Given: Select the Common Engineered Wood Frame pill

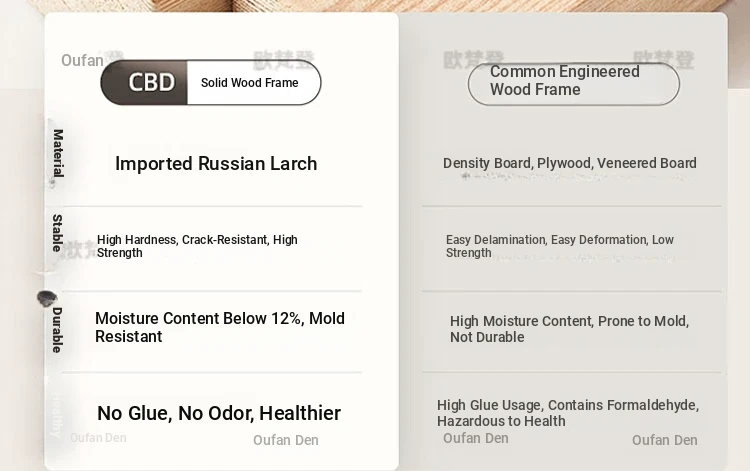Looking at the screenshot, I should pyautogui.click(x=573, y=82).
